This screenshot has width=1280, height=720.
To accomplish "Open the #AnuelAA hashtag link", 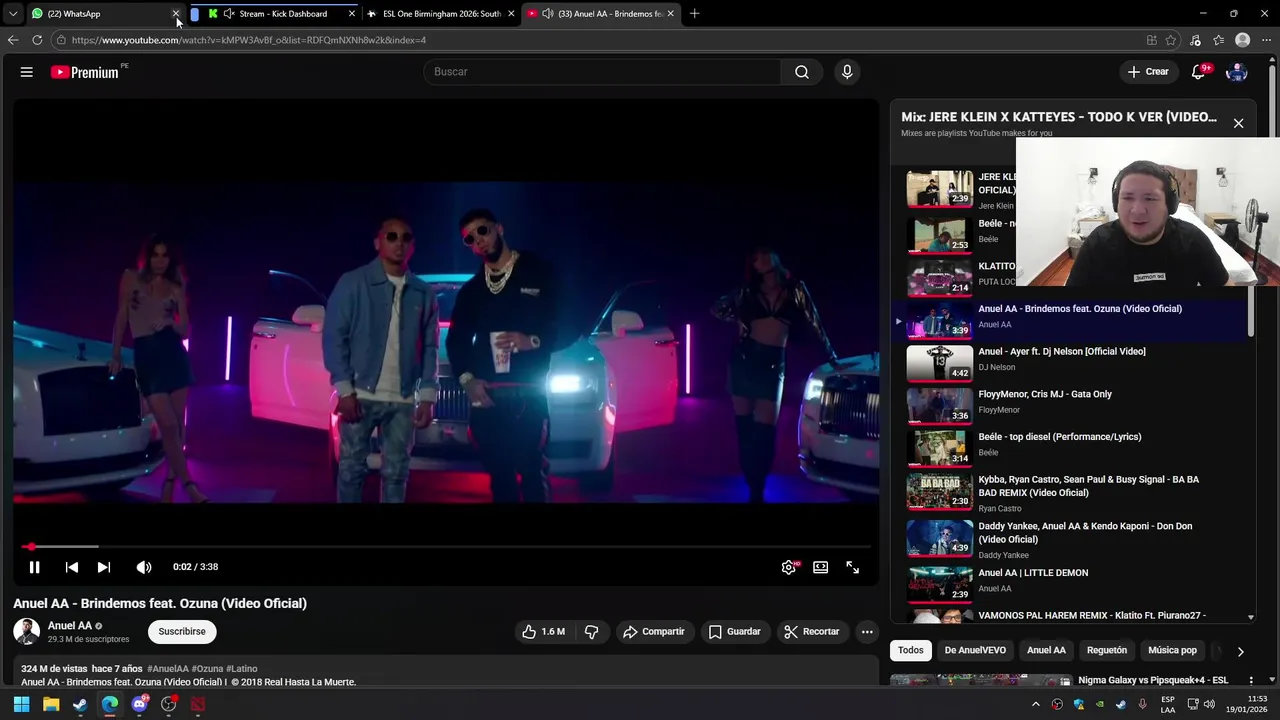I will (x=168, y=668).
